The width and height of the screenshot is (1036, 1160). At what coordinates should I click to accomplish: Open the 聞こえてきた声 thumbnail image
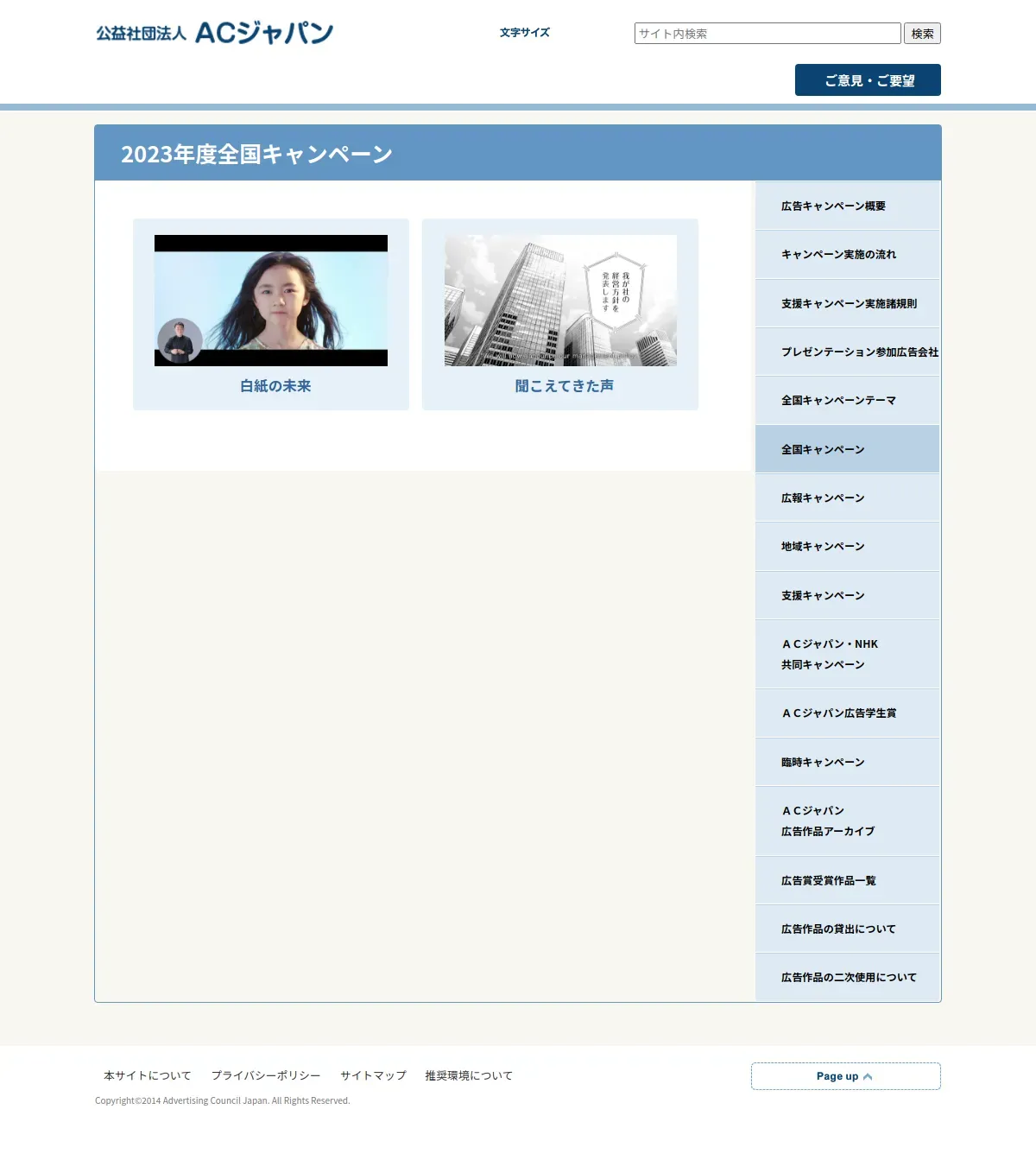(560, 301)
